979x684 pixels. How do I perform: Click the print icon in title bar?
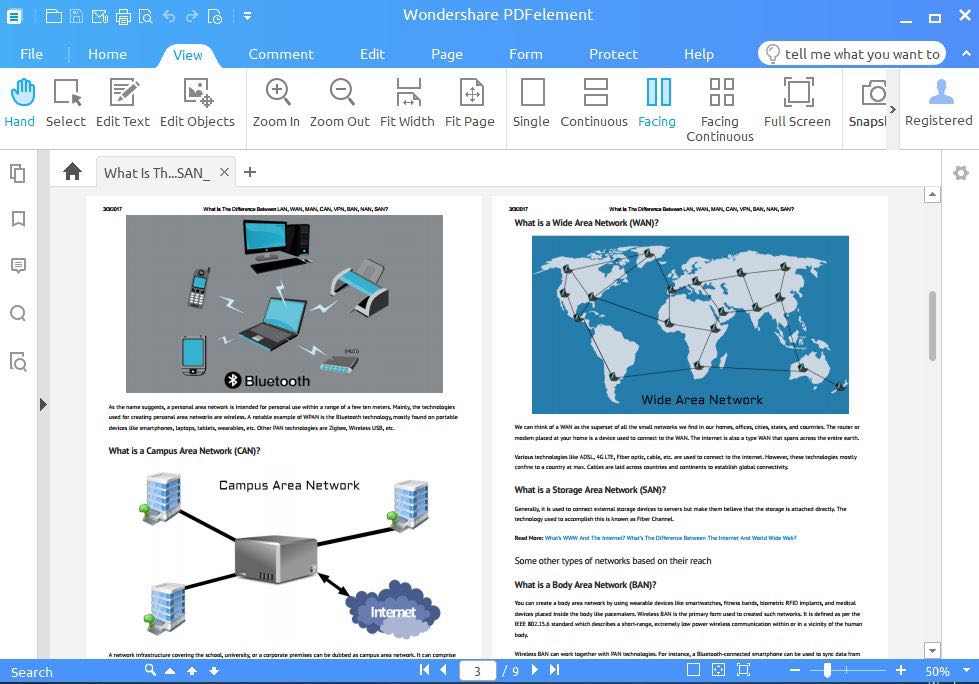tap(123, 16)
